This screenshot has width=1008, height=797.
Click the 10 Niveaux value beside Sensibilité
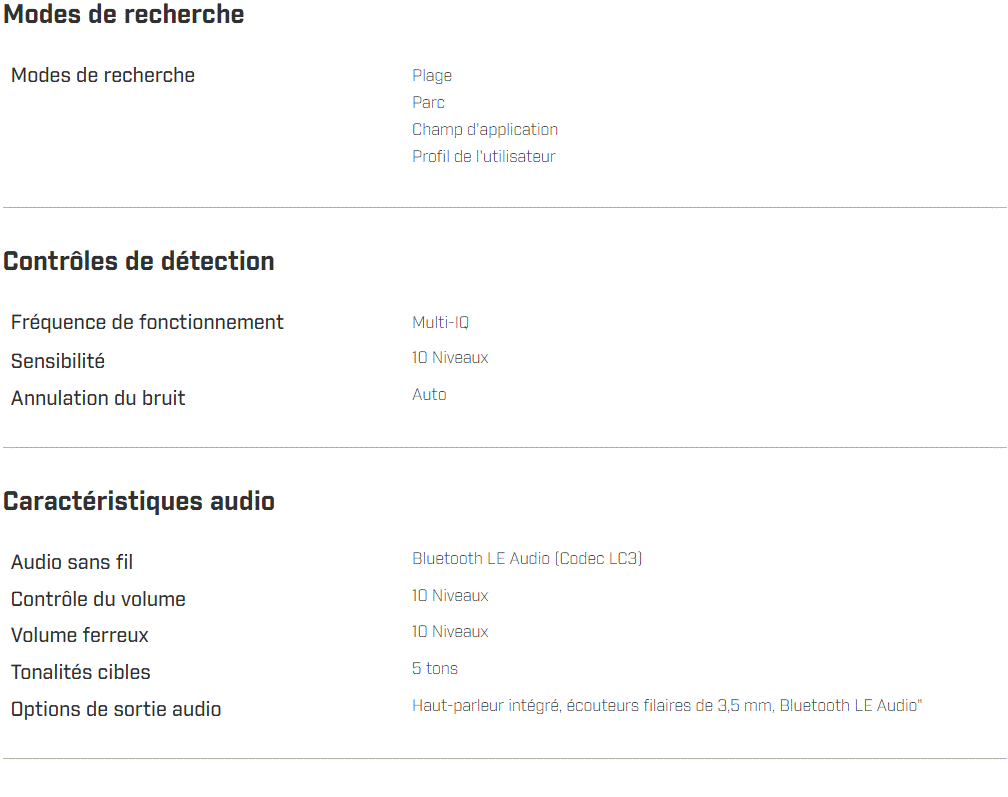(x=450, y=358)
